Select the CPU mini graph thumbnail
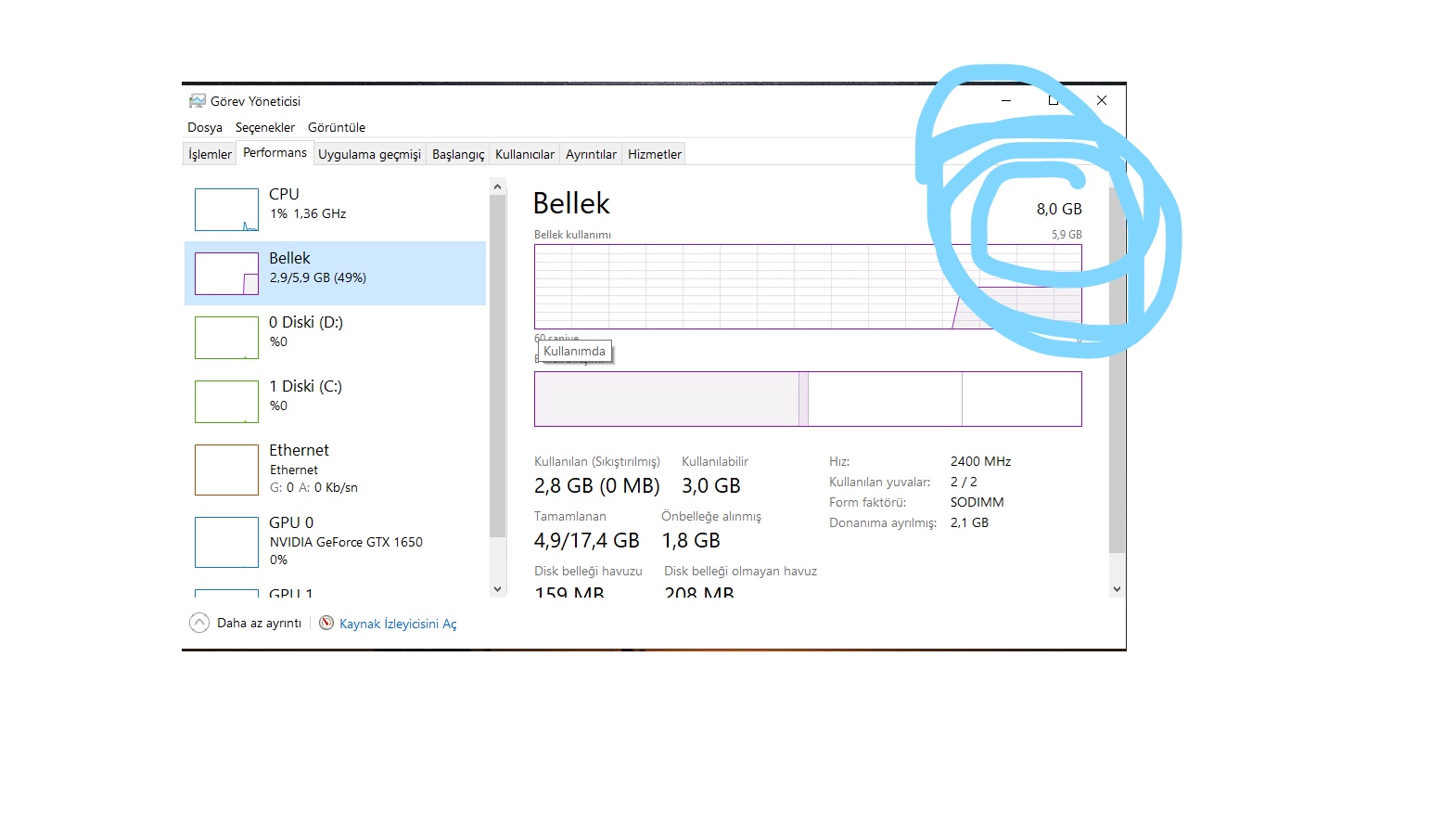 [x=226, y=210]
